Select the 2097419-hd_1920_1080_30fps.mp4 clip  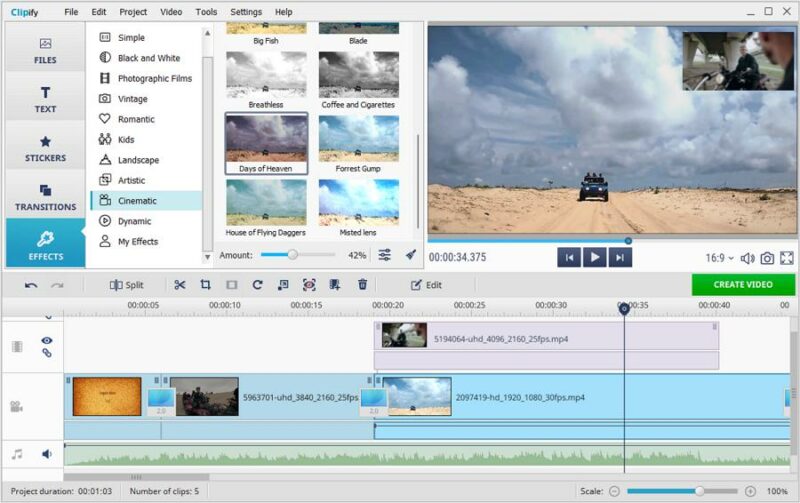click(x=582, y=397)
